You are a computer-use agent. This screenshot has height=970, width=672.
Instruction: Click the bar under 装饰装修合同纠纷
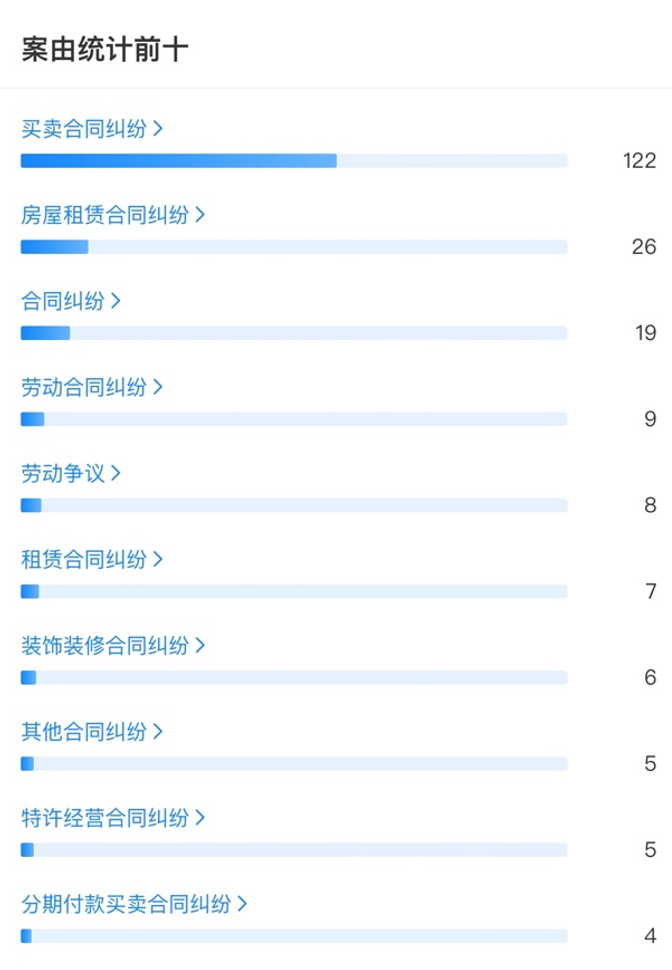click(293, 677)
